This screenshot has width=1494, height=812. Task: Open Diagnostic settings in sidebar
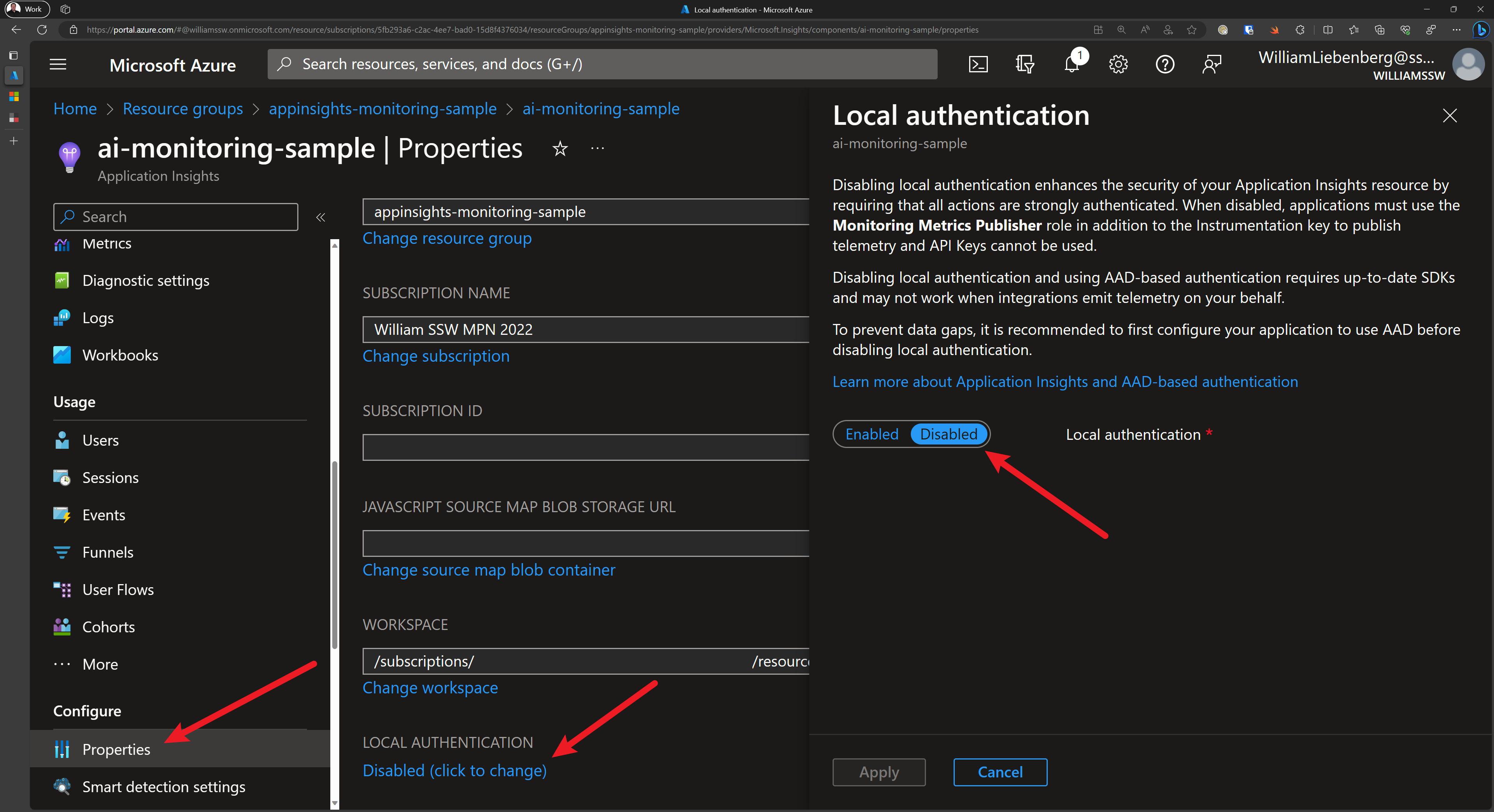point(146,280)
